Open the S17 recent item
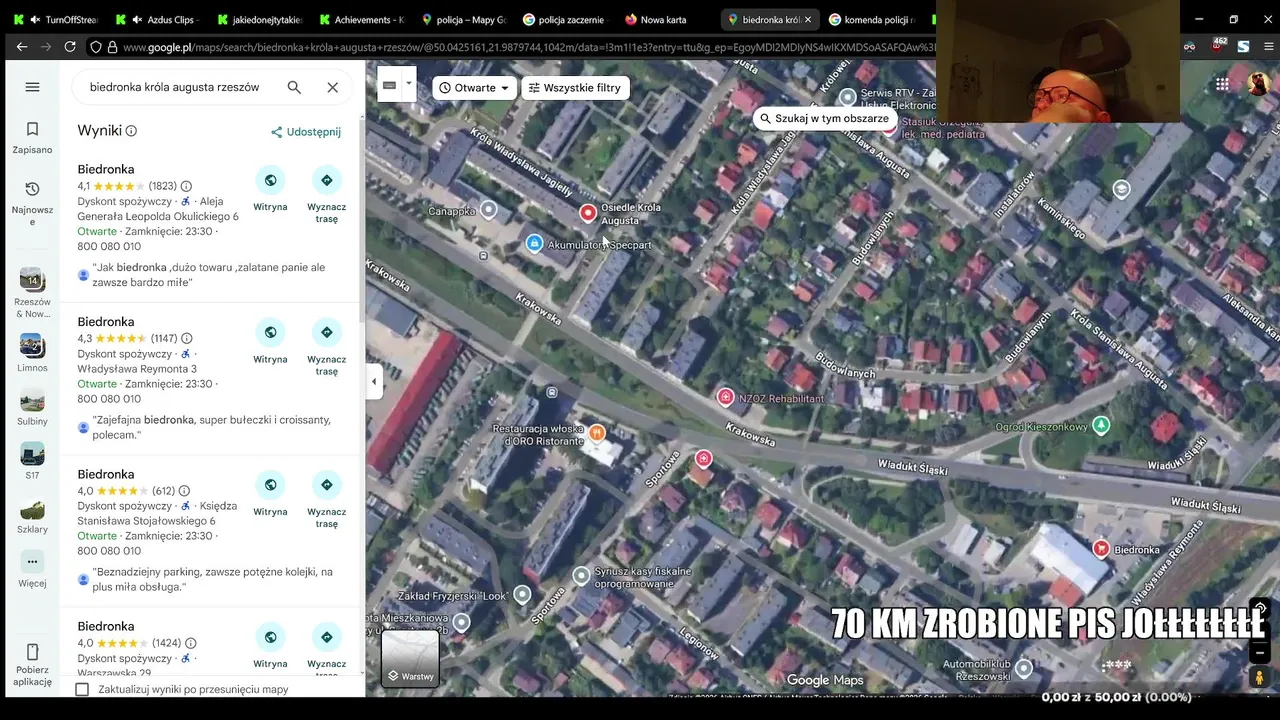The height and width of the screenshot is (720, 1280). coord(32,460)
